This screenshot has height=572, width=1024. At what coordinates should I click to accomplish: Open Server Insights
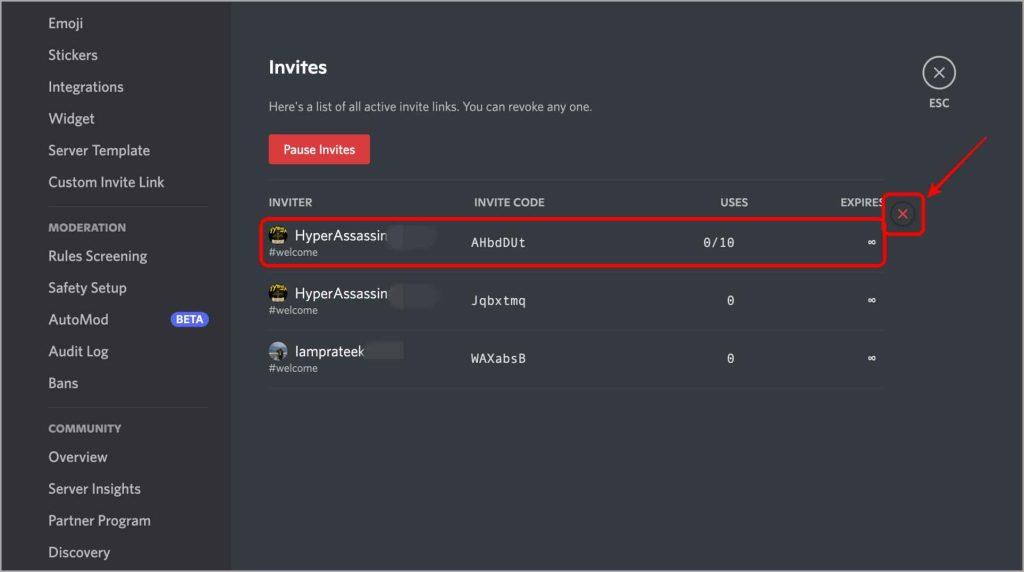(x=94, y=489)
